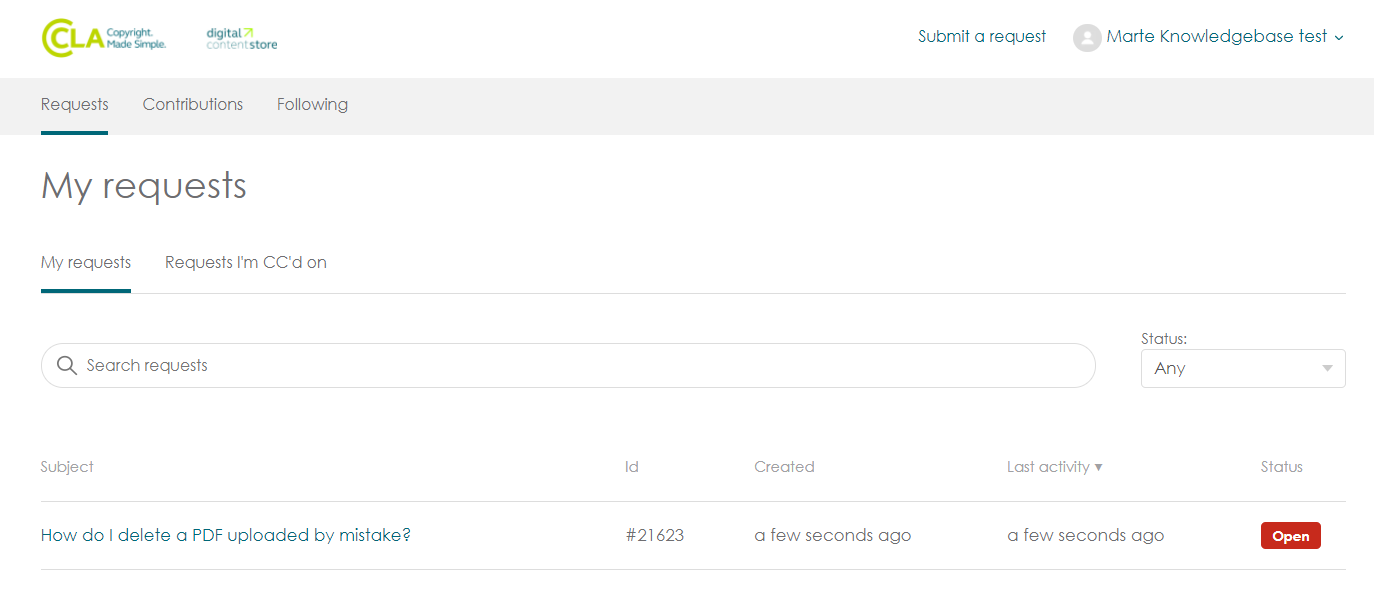This screenshot has height=610, width=1374.
Task: Click the user avatar icon
Action: (1086, 38)
